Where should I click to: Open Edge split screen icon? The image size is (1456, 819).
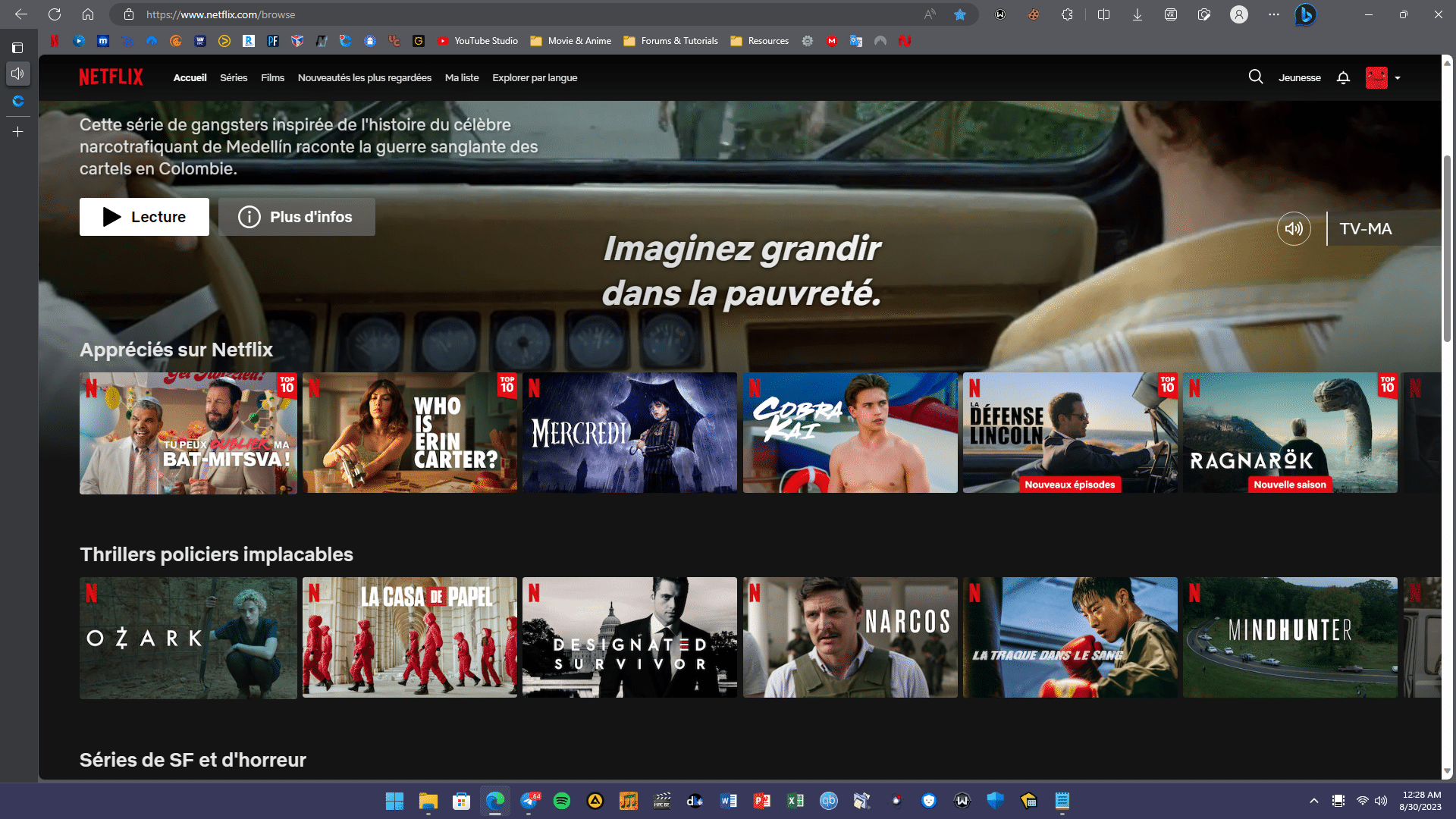click(x=1103, y=14)
